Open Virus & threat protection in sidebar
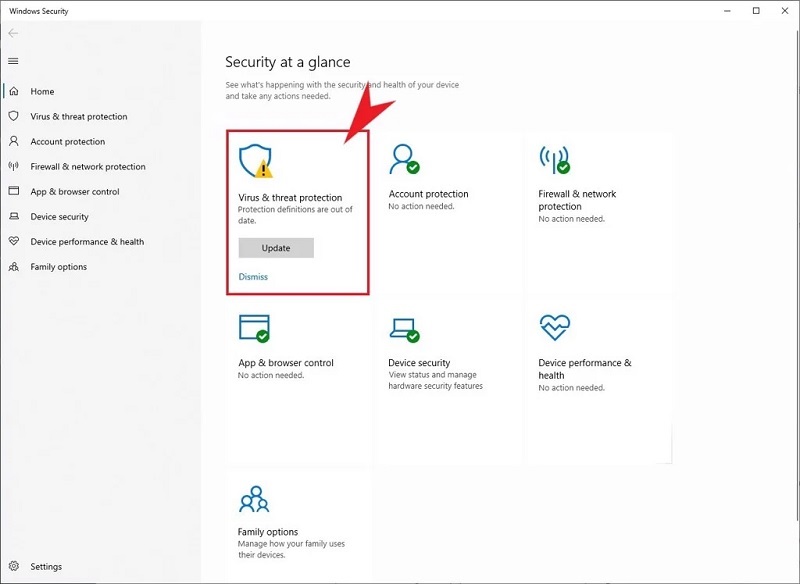The height and width of the screenshot is (584, 800). pos(78,116)
